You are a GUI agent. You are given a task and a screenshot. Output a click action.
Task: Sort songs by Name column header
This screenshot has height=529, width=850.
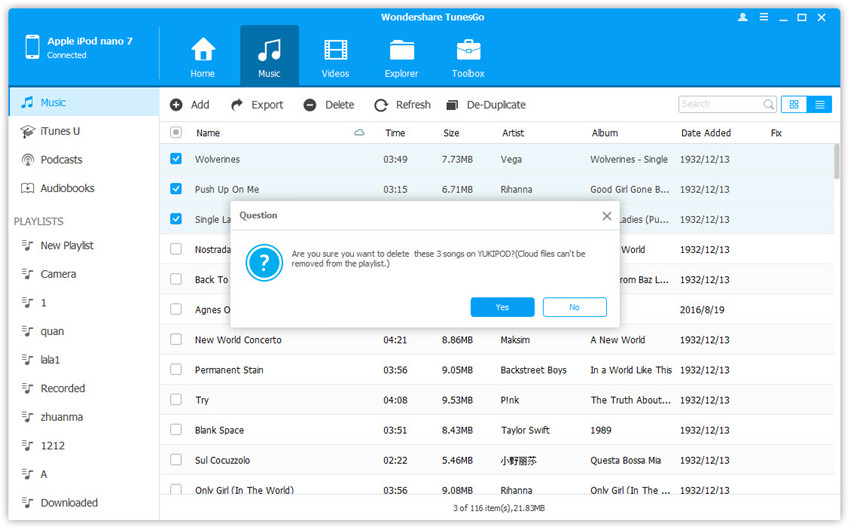[x=208, y=133]
